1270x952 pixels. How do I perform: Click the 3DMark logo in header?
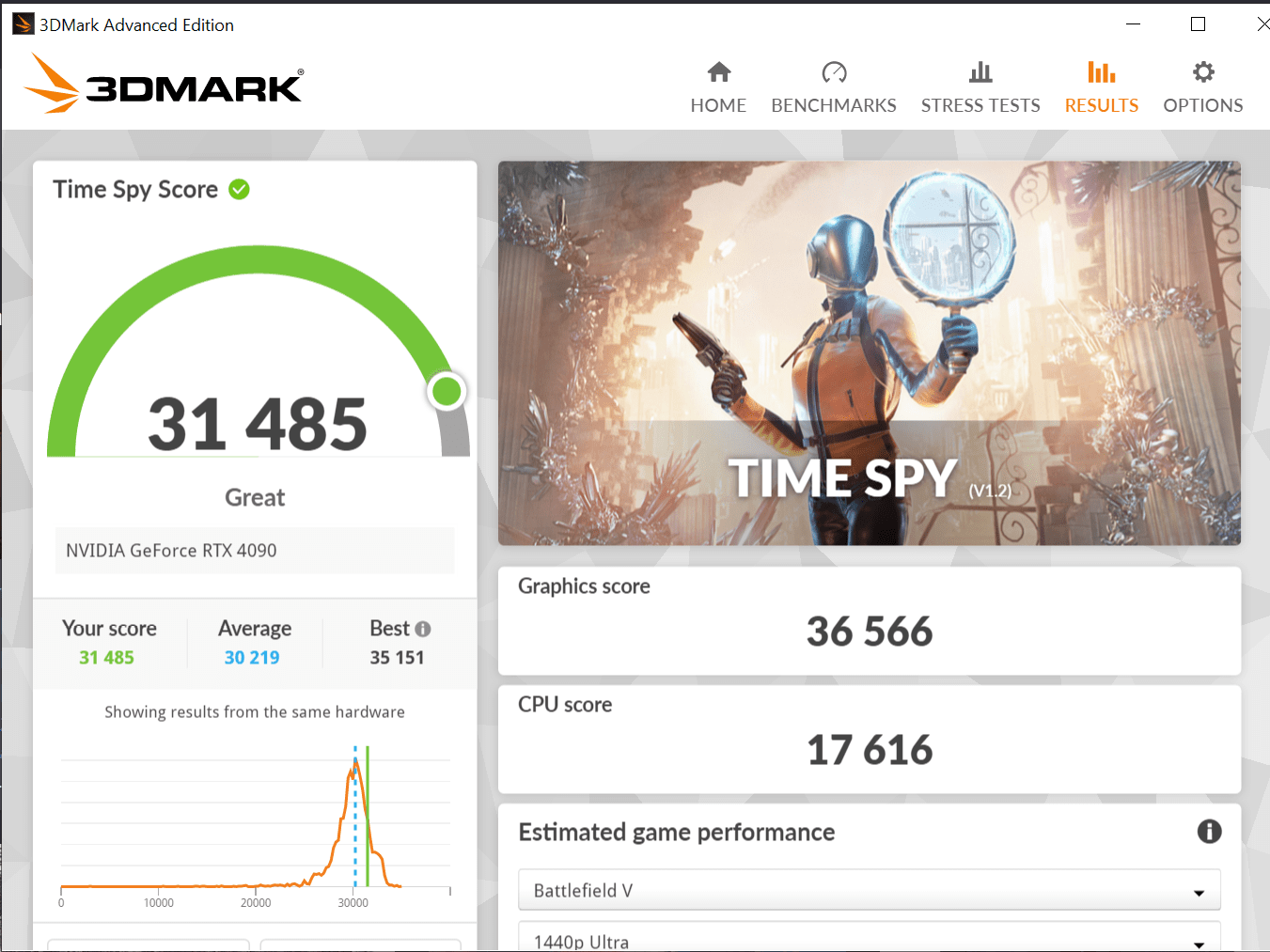(164, 85)
